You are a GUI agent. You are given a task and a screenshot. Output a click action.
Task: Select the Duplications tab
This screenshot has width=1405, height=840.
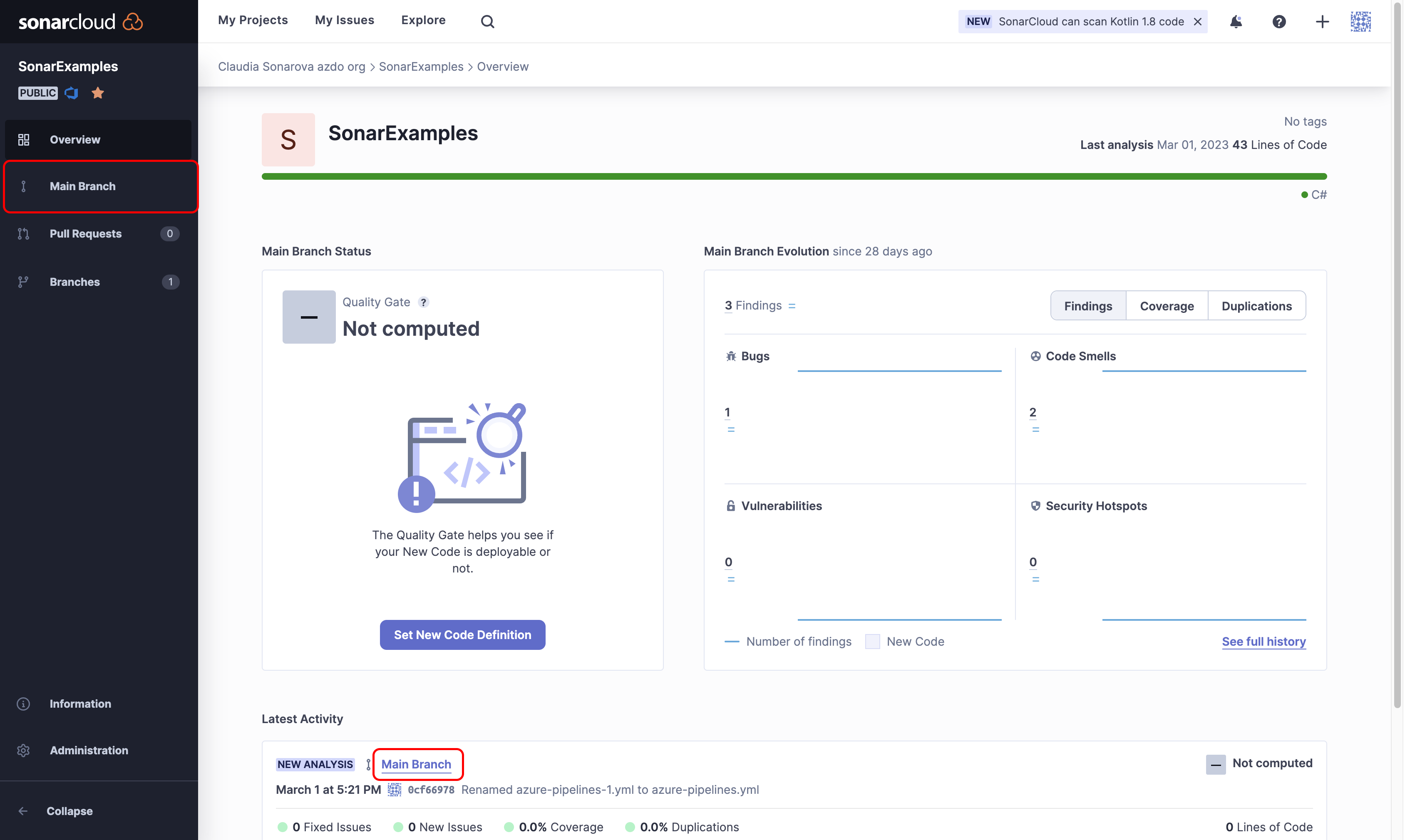pyautogui.click(x=1257, y=306)
